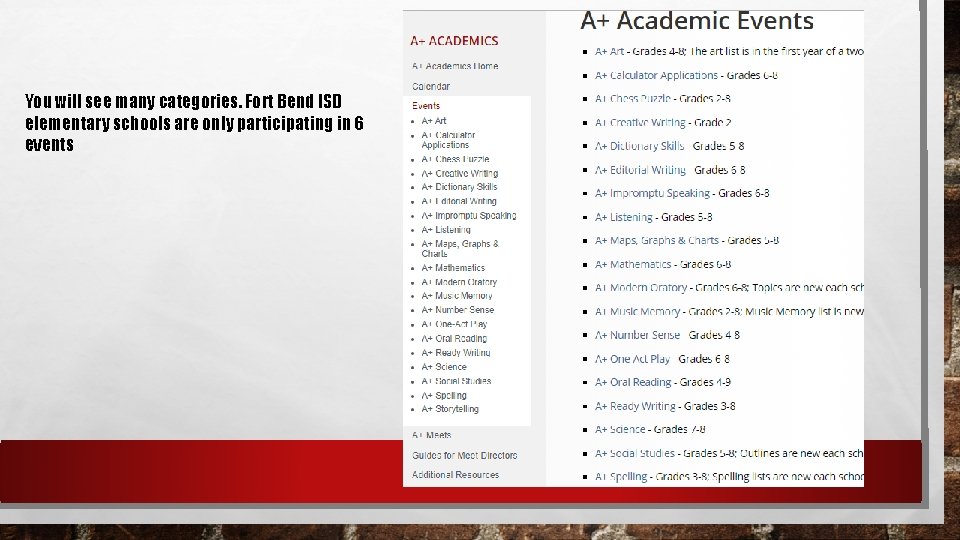Open Additional Resources sidebar link
Image resolution: width=960 pixels, height=540 pixels.
click(456, 474)
